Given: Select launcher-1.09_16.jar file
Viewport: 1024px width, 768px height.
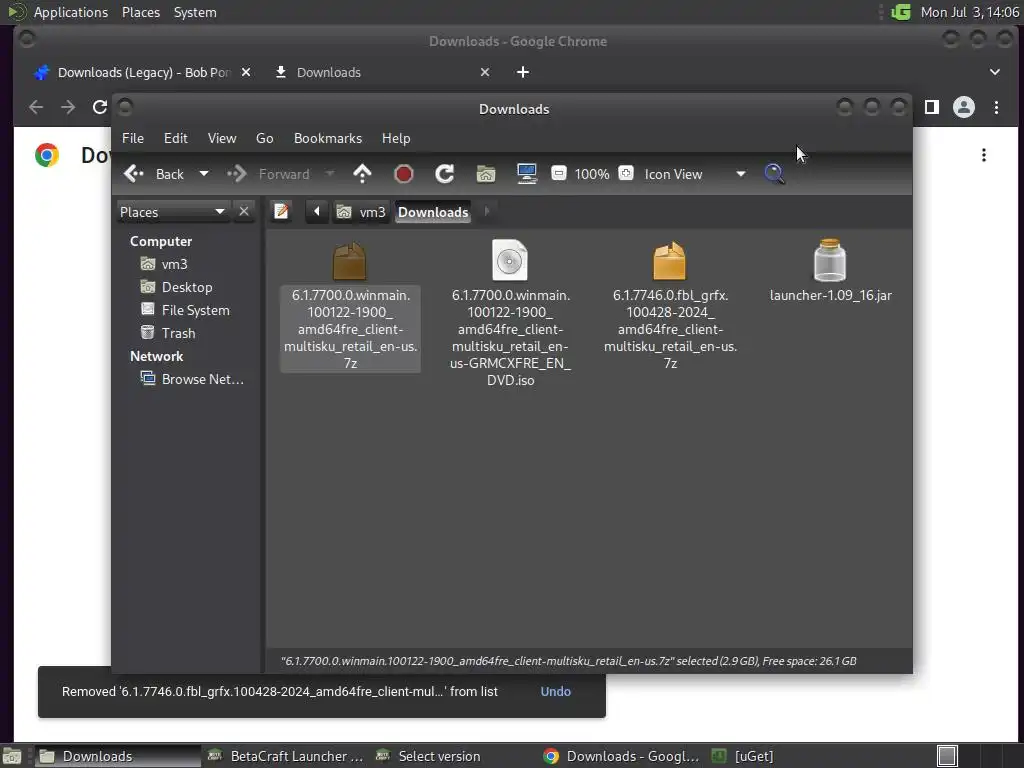Looking at the screenshot, I should (x=830, y=271).
